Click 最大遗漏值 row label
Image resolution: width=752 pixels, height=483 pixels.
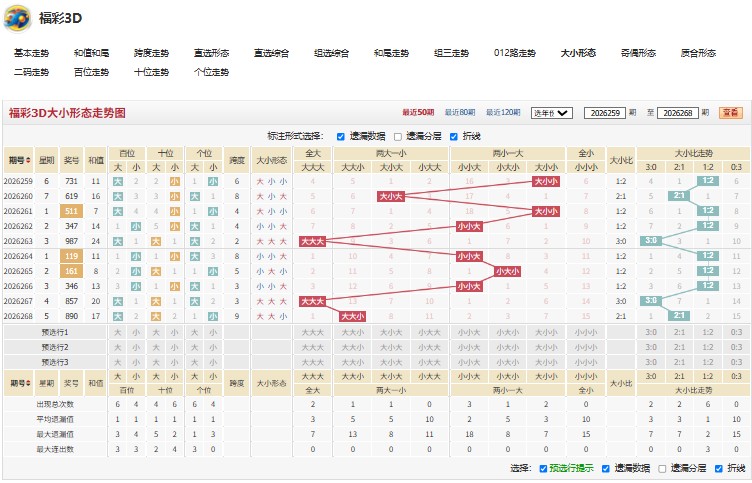[x=55, y=435]
